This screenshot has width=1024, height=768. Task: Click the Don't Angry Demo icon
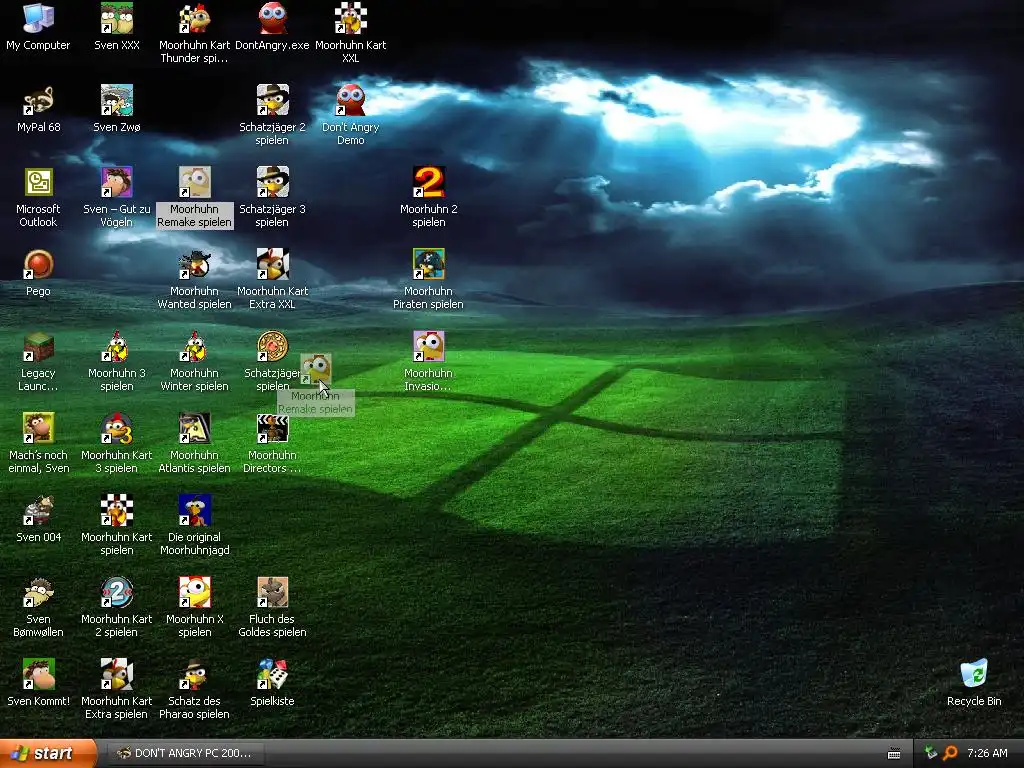click(x=351, y=101)
